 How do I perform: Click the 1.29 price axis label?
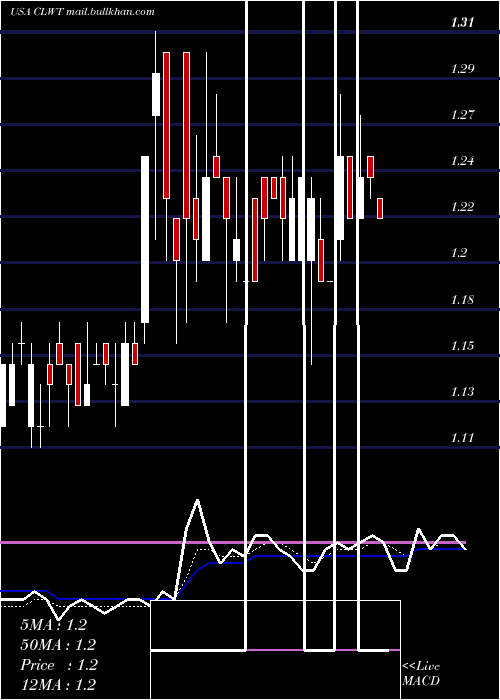[462, 69]
